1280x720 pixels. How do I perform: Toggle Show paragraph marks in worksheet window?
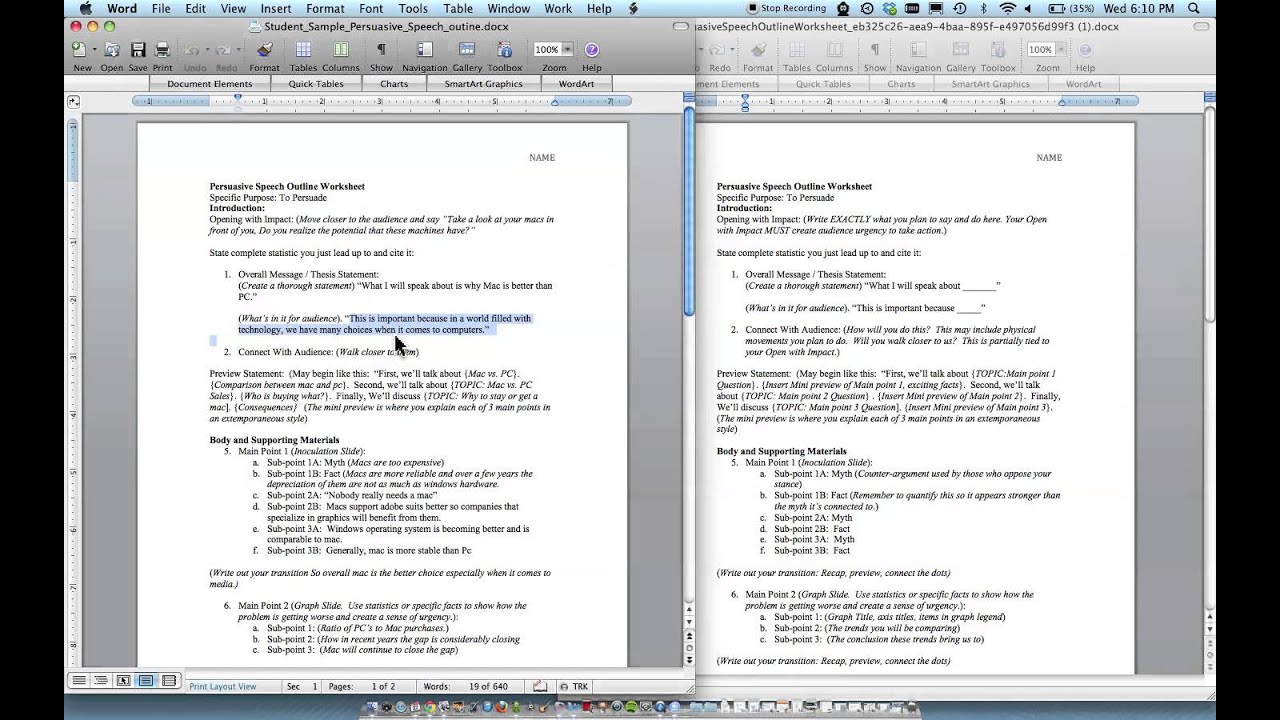tap(874, 50)
